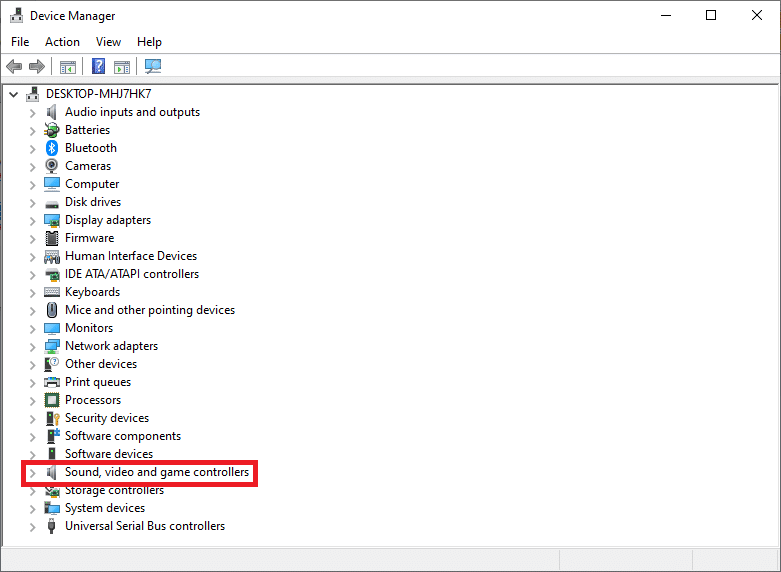Click the Keyboards category icon
Image resolution: width=781 pixels, height=572 pixels.
coord(52,292)
